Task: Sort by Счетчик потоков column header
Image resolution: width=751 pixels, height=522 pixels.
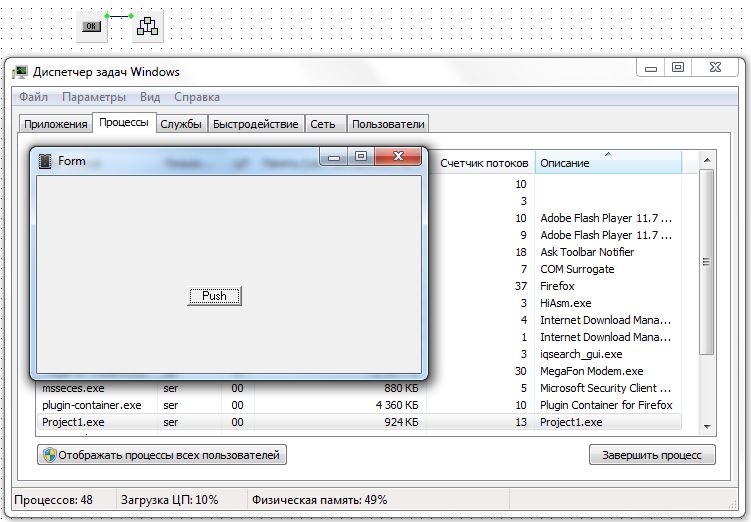Action: [484, 163]
